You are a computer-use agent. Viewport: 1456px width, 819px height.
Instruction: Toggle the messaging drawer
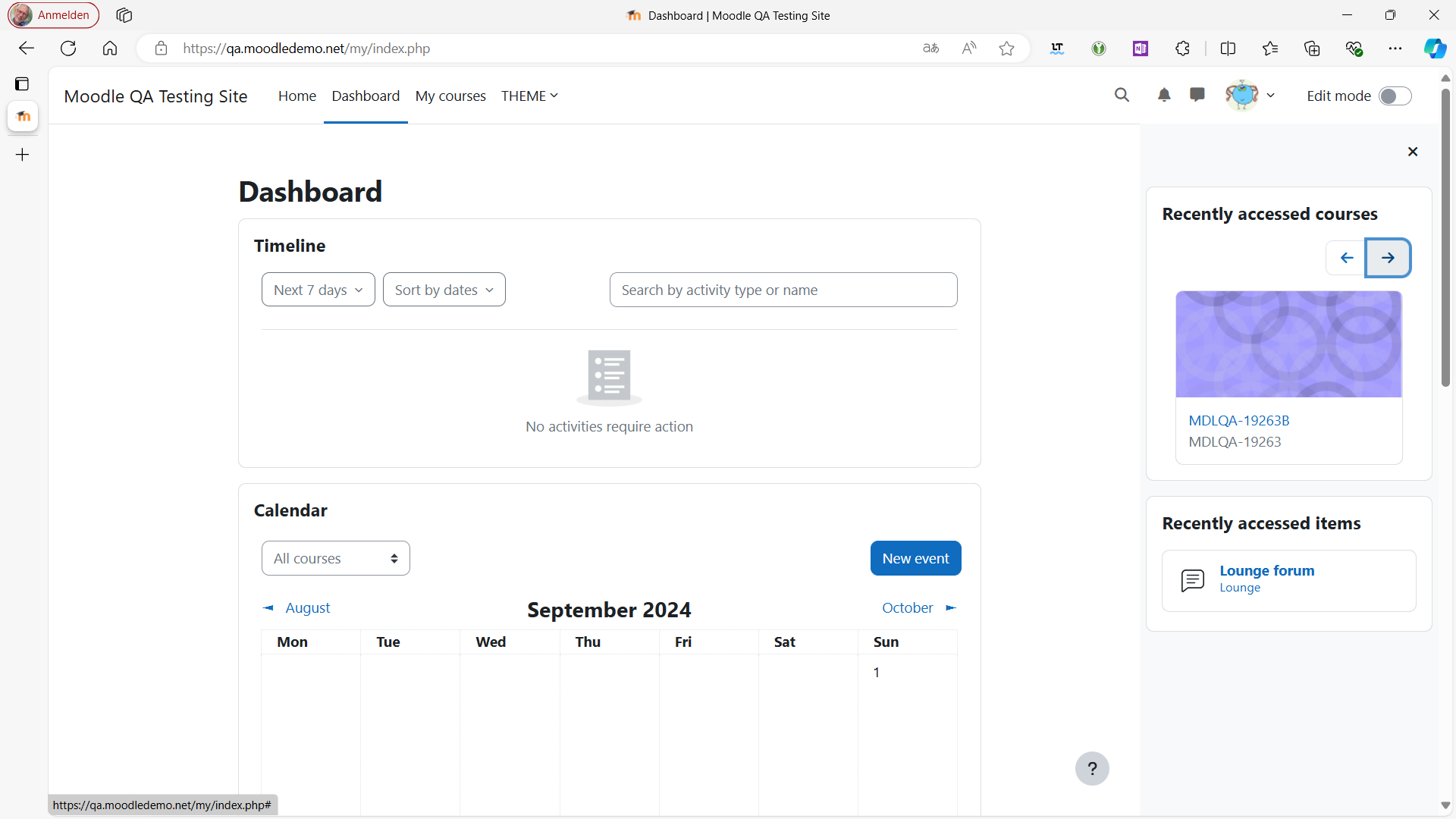1197,95
